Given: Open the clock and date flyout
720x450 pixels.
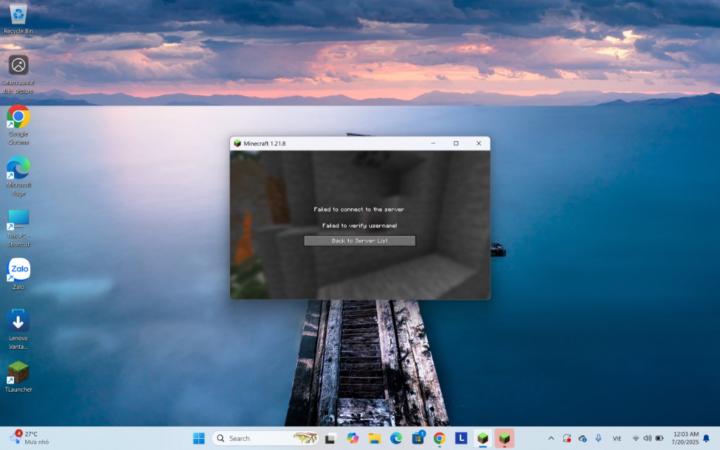Looking at the screenshot, I should (685, 438).
